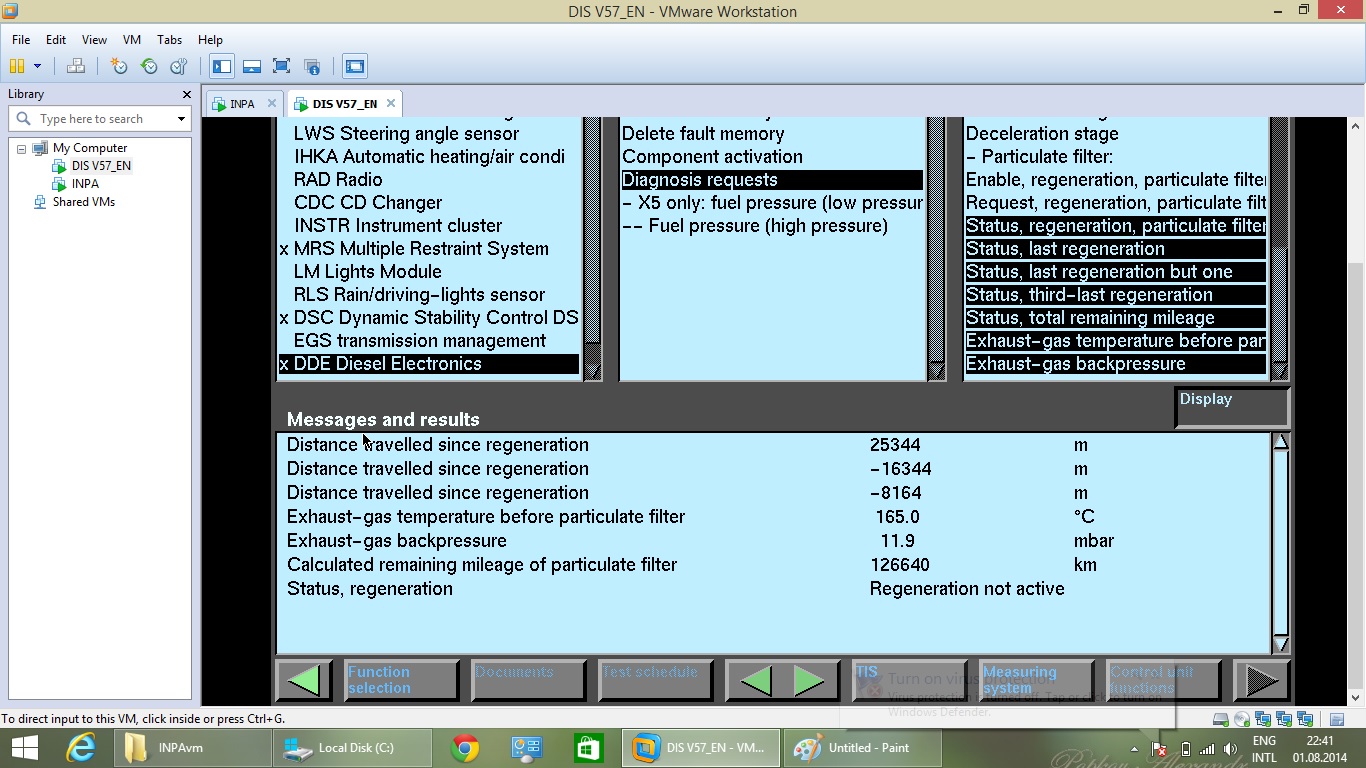Open Windows Store from taskbar

tap(588, 748)
